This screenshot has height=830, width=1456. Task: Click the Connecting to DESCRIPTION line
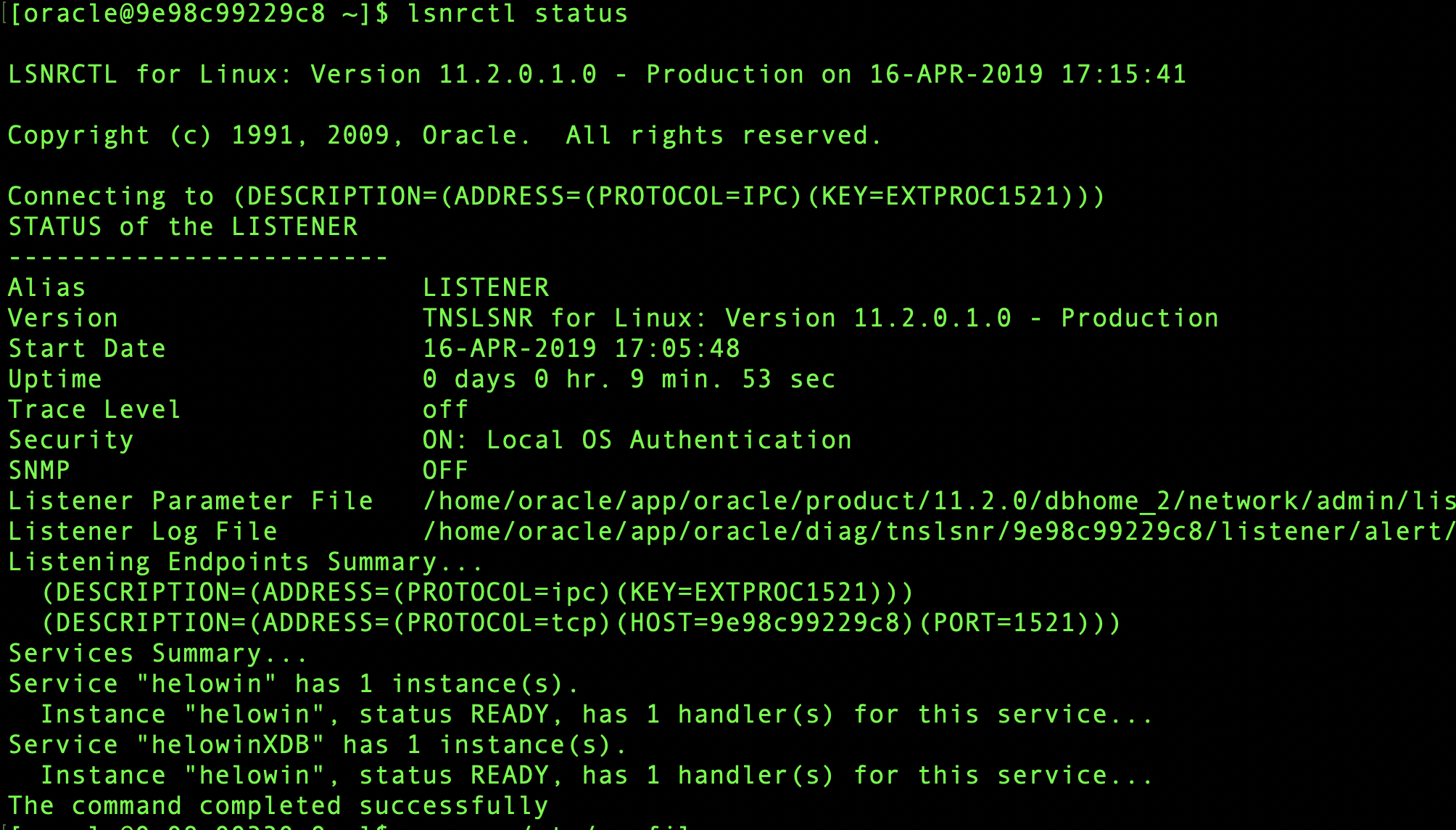[x=555, y=196]
